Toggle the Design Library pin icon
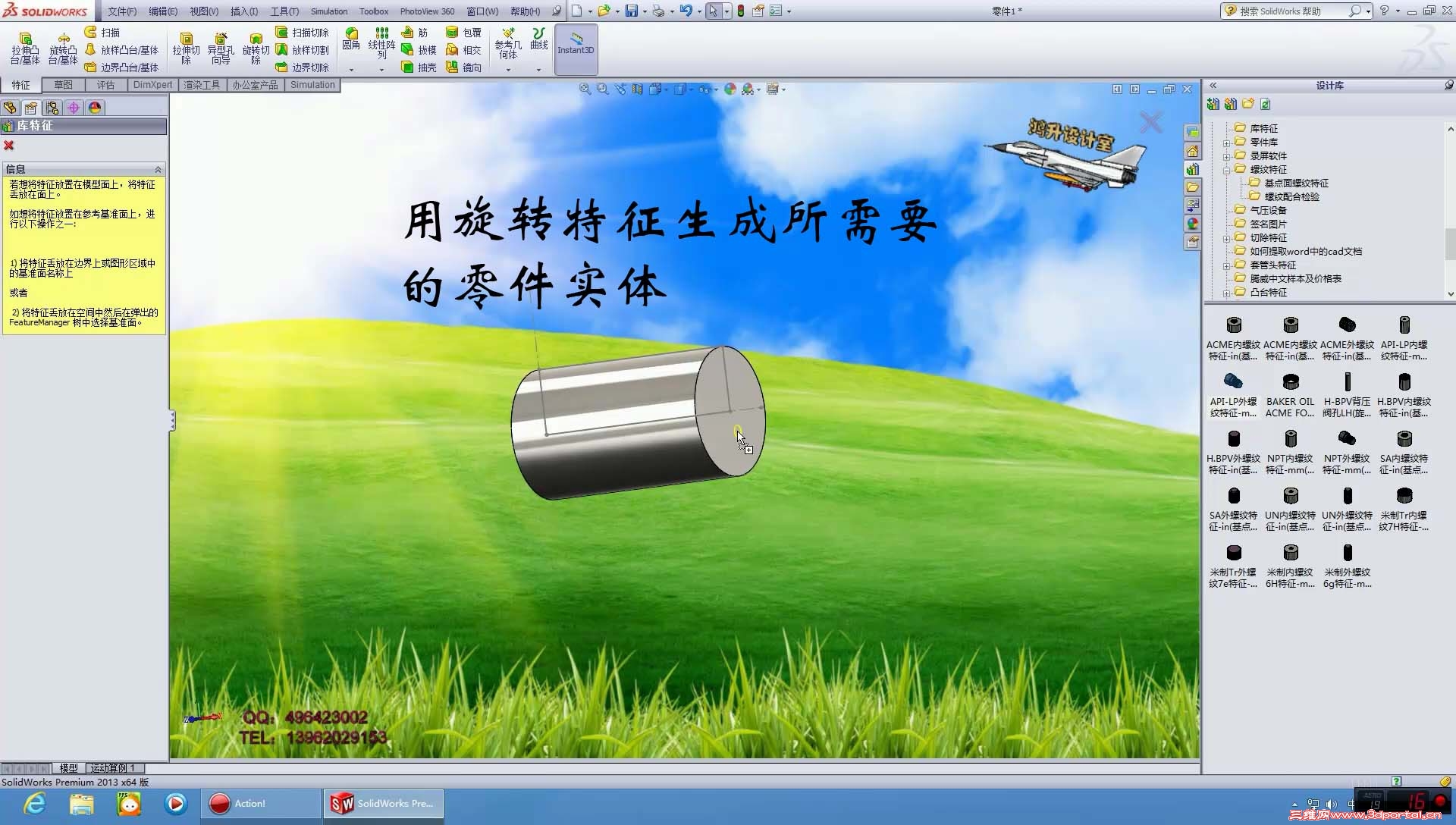 tap(1448, 86)
